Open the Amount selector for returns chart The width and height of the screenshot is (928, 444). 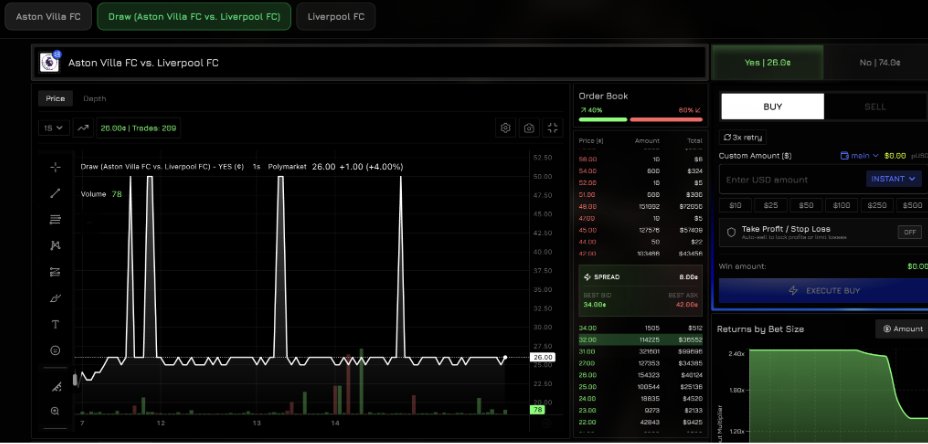(903, 329)
